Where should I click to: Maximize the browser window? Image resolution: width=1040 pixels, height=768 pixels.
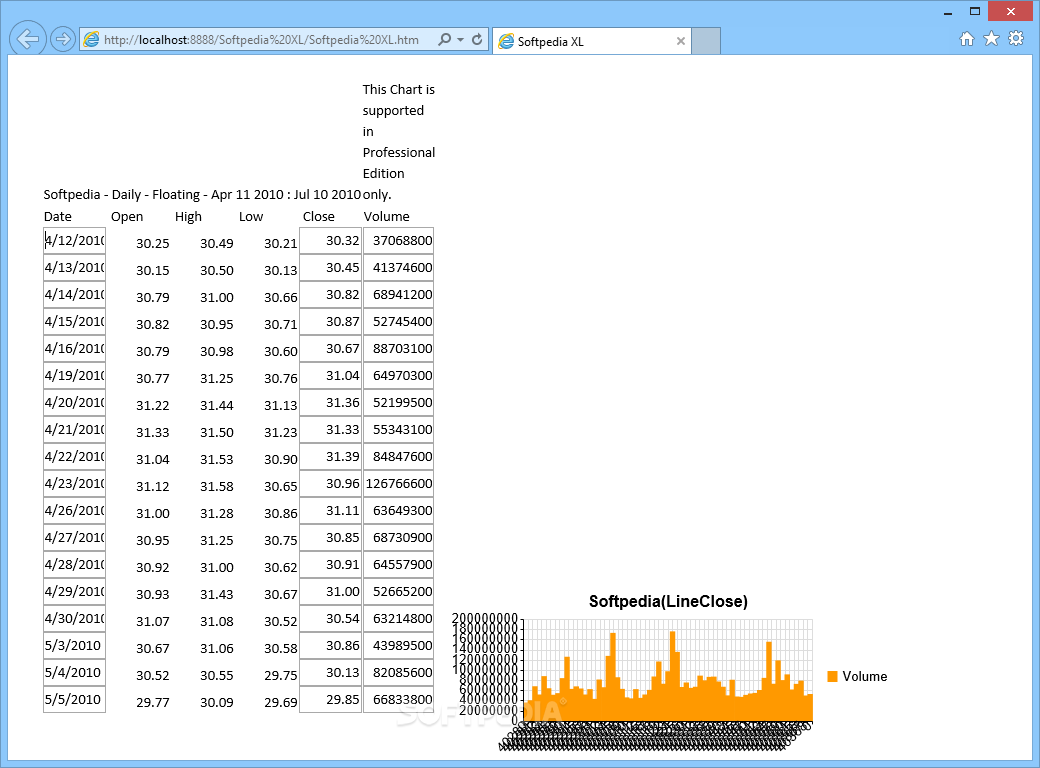tap(974, 11)
